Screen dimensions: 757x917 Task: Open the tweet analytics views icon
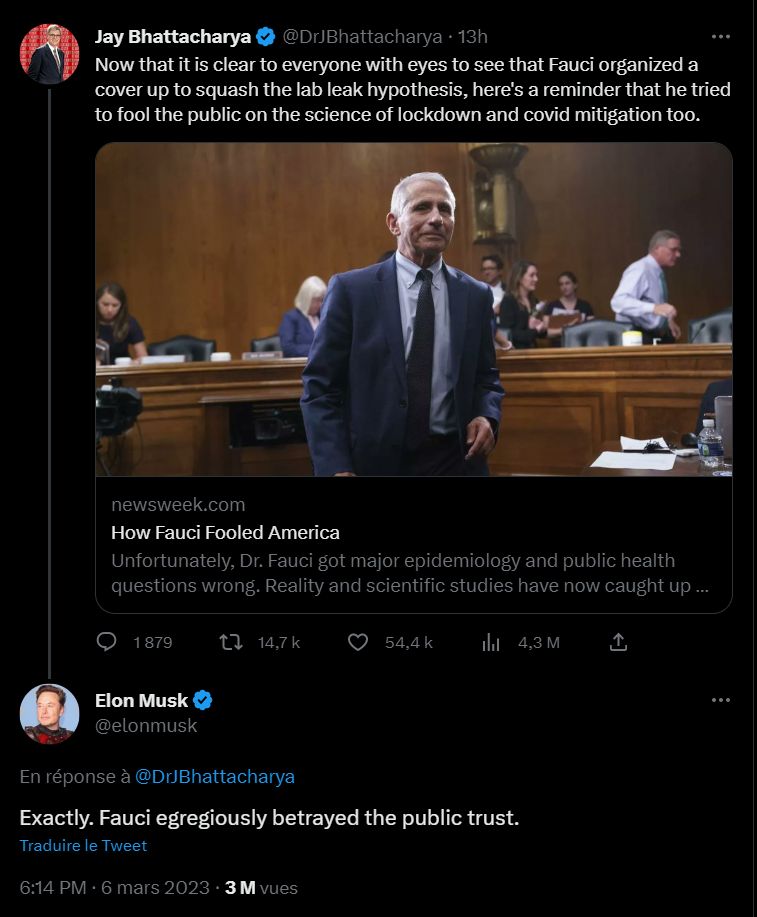coord(491,642)
